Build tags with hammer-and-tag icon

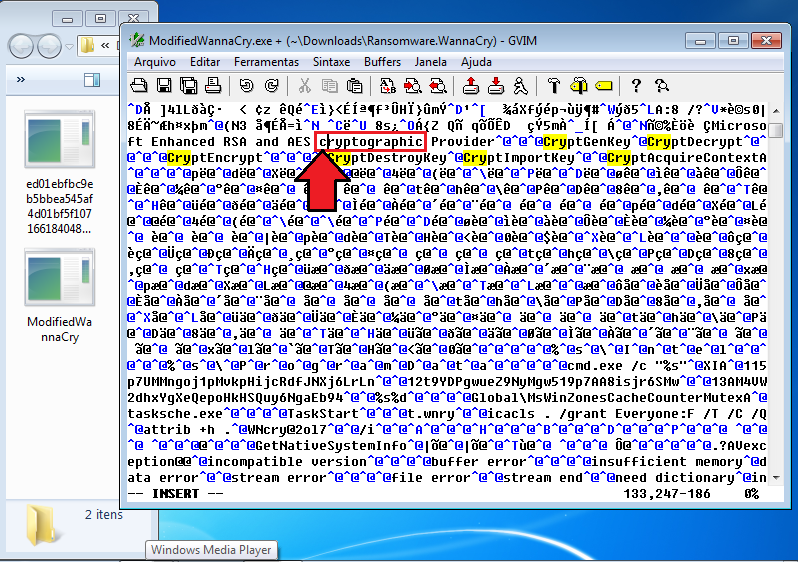[x=579, y=86]
